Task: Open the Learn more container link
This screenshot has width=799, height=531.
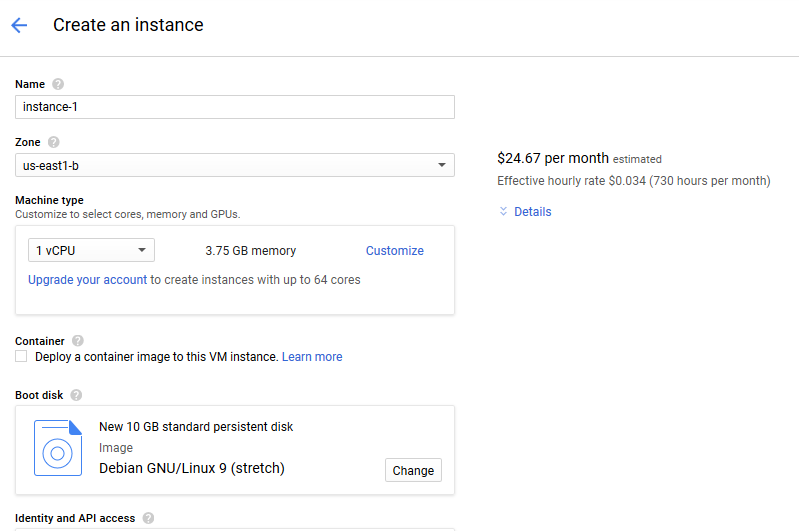Action: (x=312, y=357)
